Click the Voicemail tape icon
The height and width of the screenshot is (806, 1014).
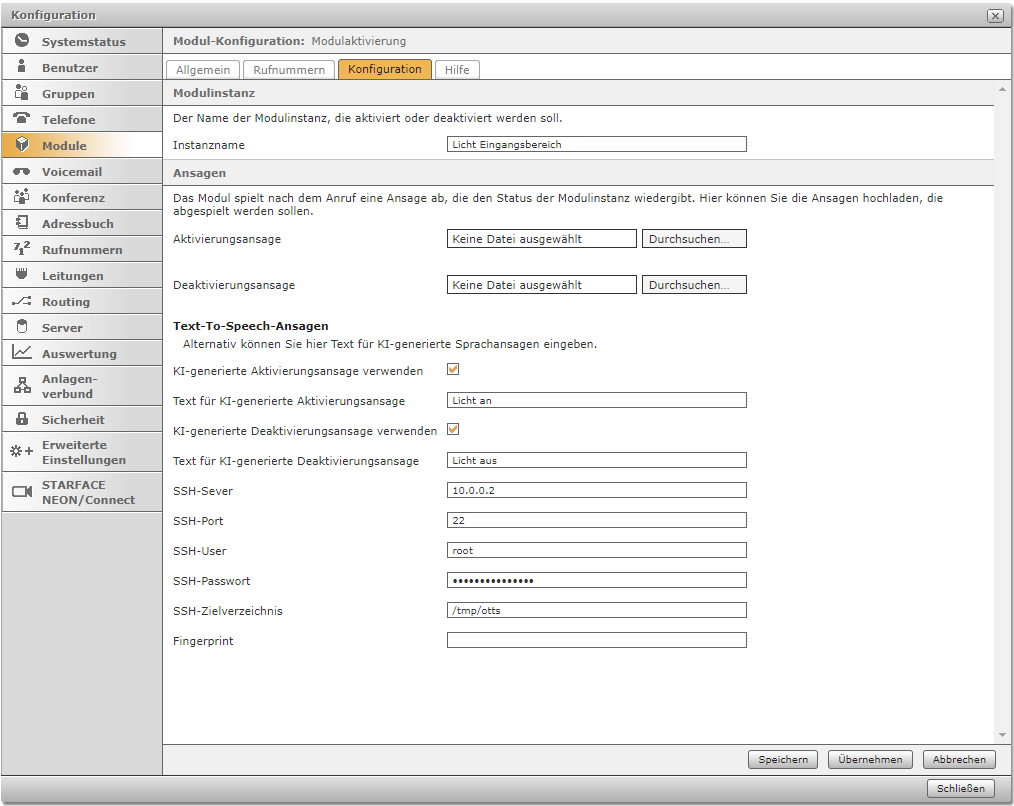[x=22, y=171]
